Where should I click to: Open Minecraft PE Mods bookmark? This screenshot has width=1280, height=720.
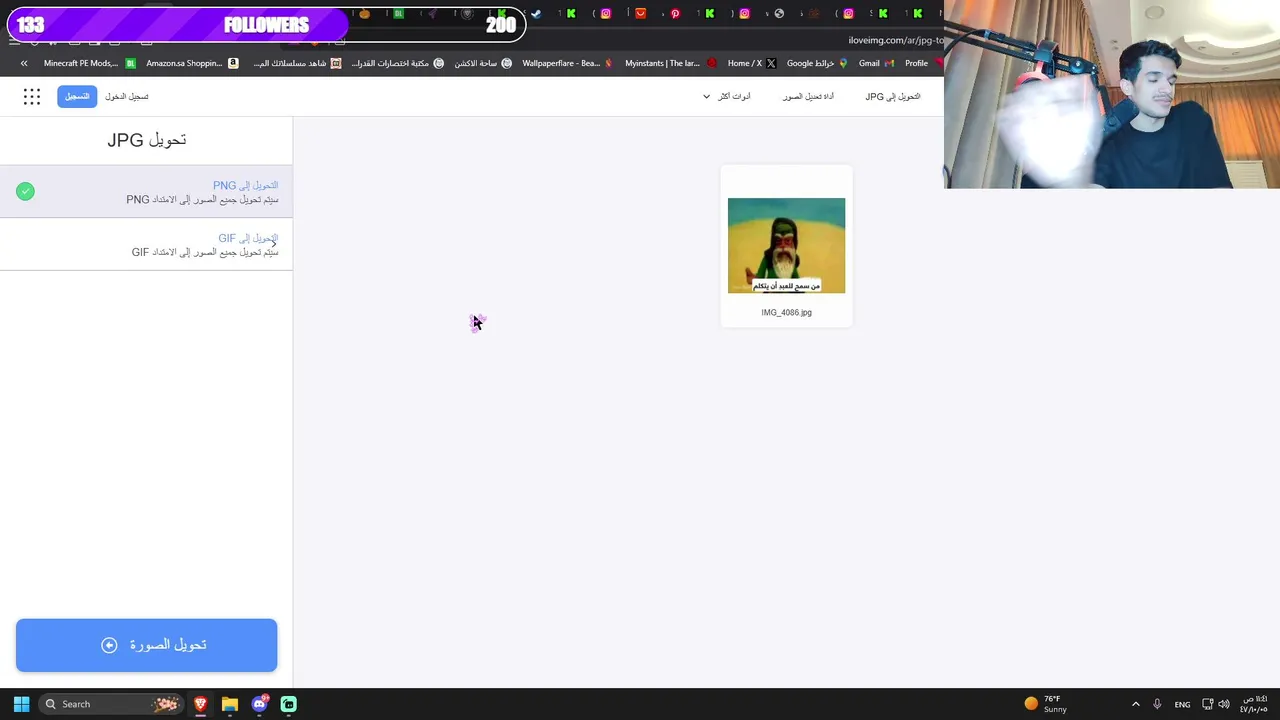tap(89, 63)
